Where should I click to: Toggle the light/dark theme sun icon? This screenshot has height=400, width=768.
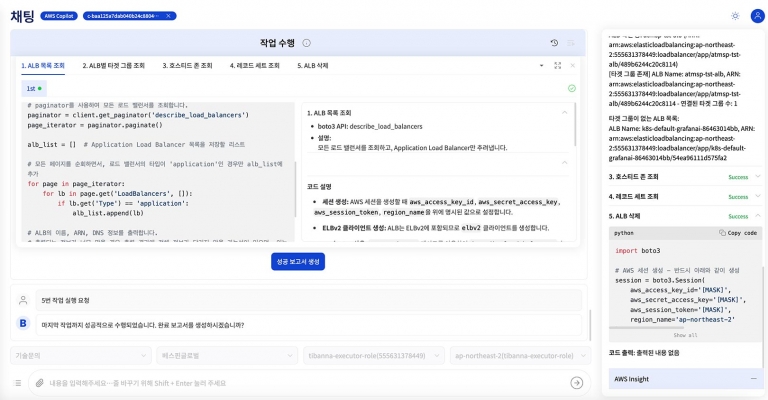[x=736, y=16]
